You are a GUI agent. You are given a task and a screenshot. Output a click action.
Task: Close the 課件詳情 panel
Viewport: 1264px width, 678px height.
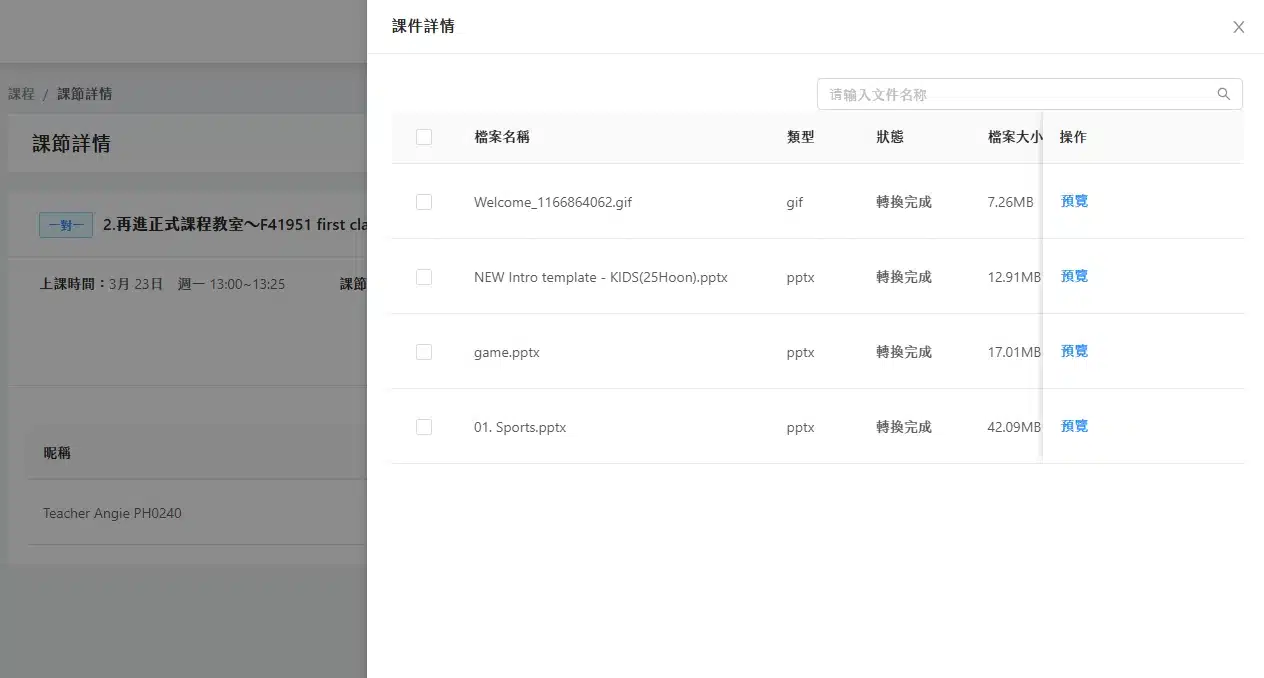click(1238, 27)
